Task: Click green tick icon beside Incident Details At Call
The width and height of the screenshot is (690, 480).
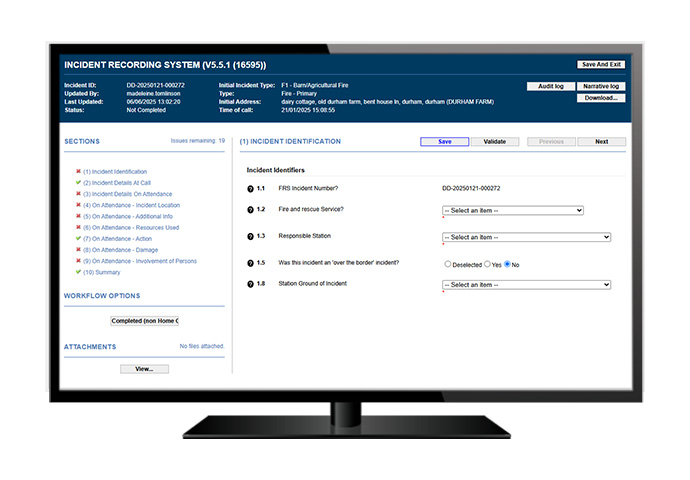Action: pyautogui.click(x=78, y=183)
